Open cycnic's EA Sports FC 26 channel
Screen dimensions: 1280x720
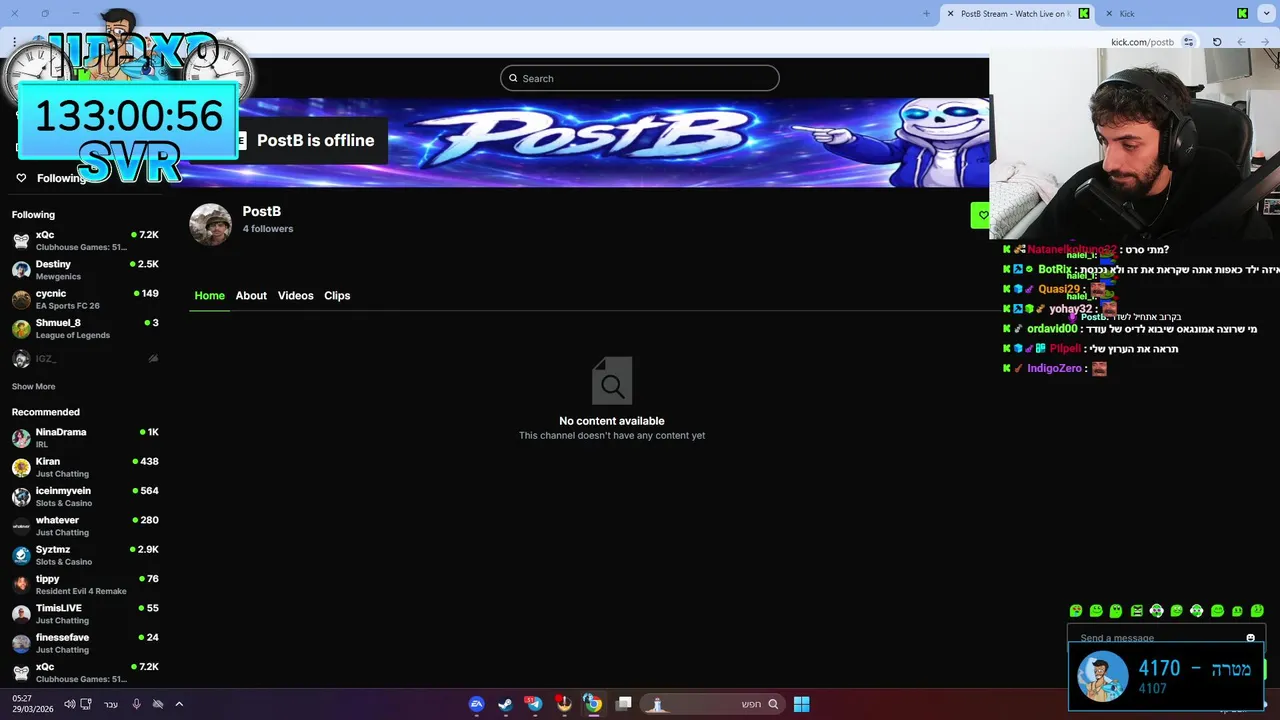click(x=85, y=299)
